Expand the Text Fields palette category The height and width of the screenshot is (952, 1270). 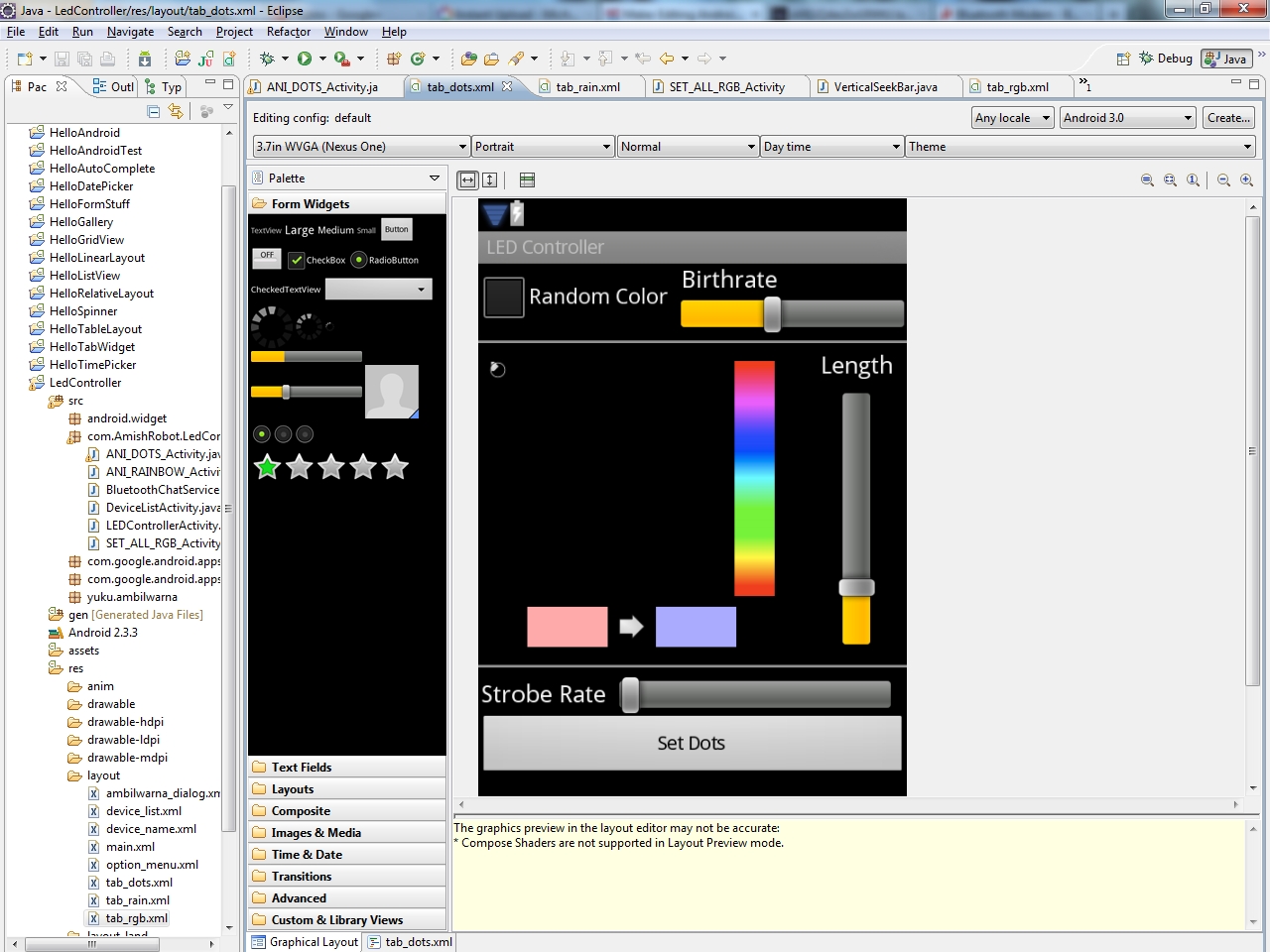tap(346, 768)
